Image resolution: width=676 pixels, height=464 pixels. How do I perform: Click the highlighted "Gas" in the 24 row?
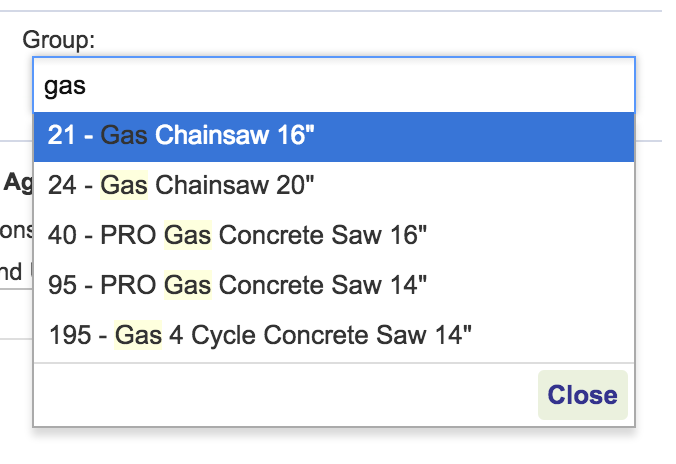(x=125, y=185)
